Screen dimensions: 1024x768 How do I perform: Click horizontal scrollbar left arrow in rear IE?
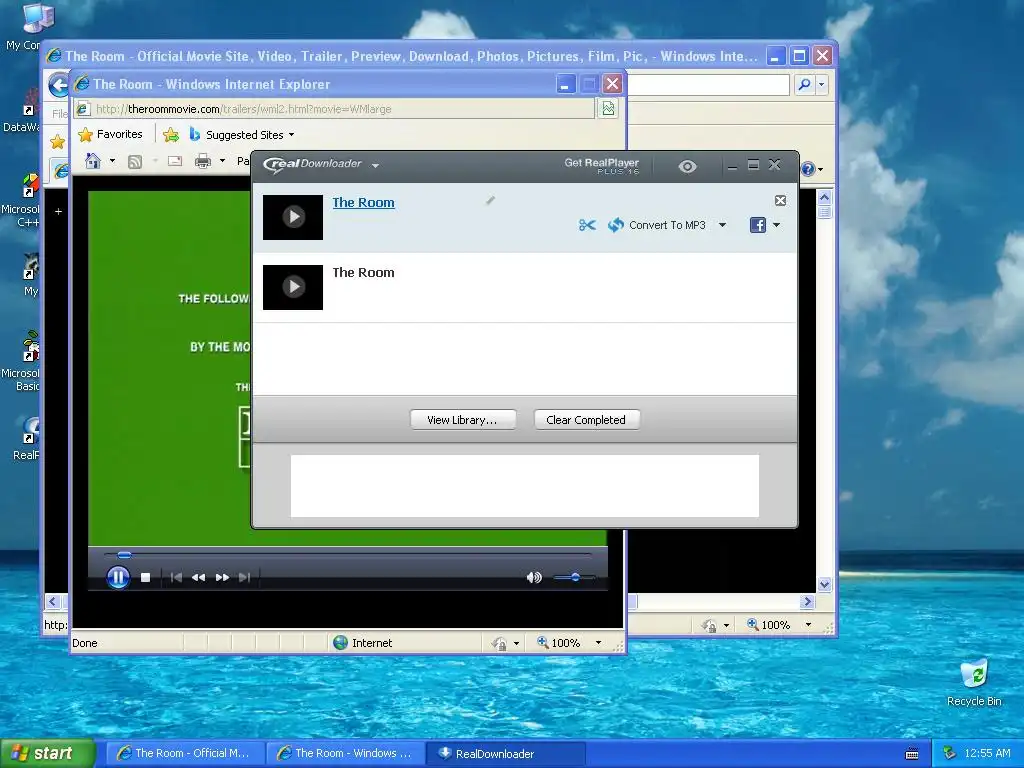coord(53,601)
